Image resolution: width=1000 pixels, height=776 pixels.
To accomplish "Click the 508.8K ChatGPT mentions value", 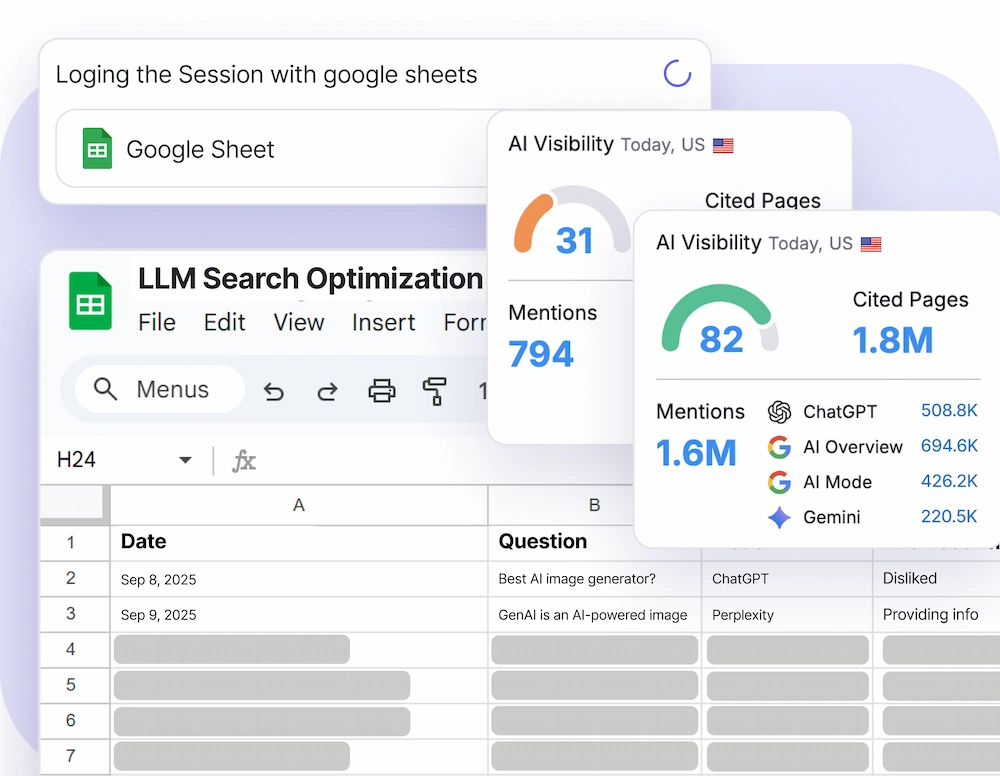I will [949, 411].
